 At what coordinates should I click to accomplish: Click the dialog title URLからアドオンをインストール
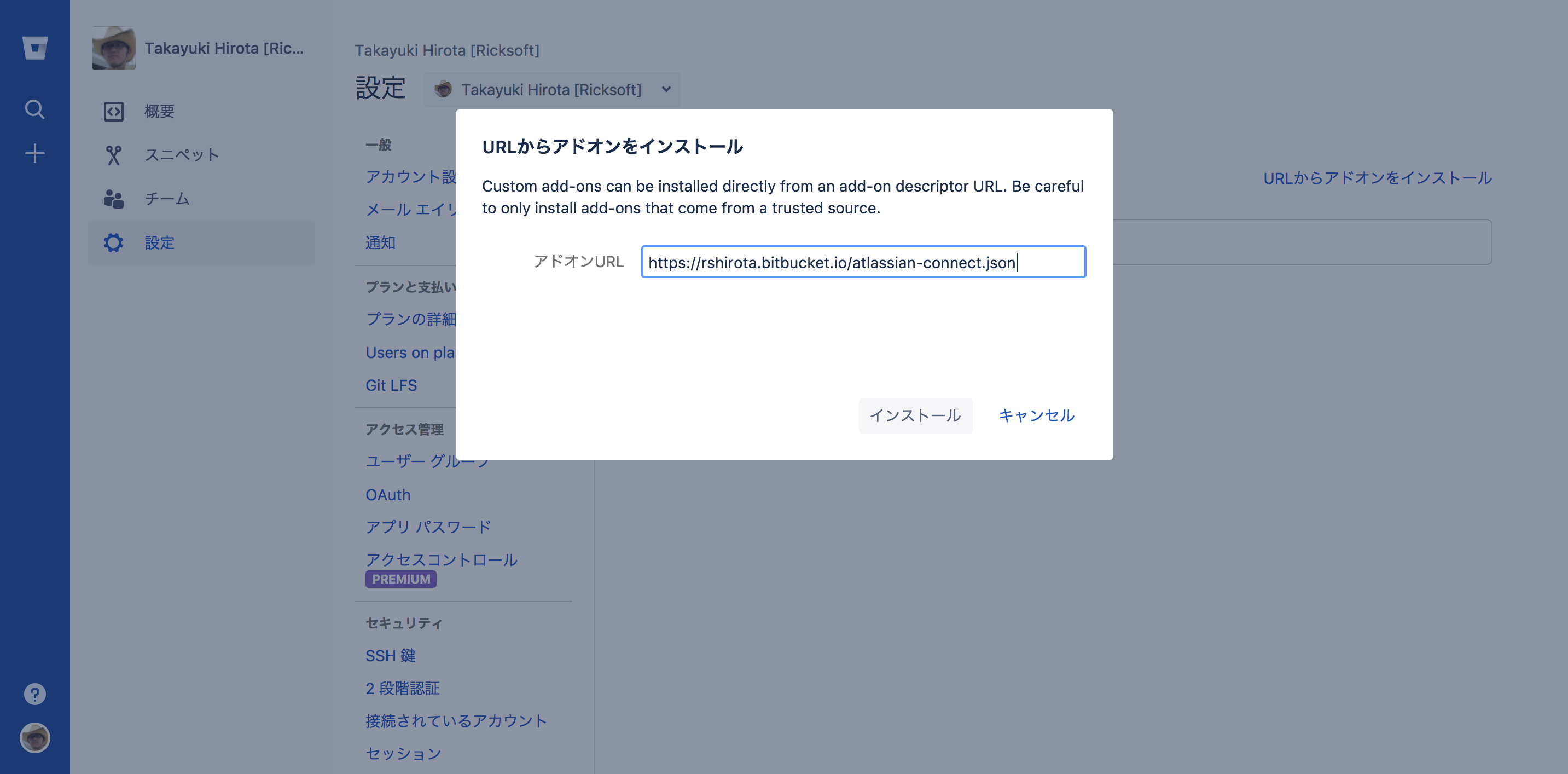612,146
